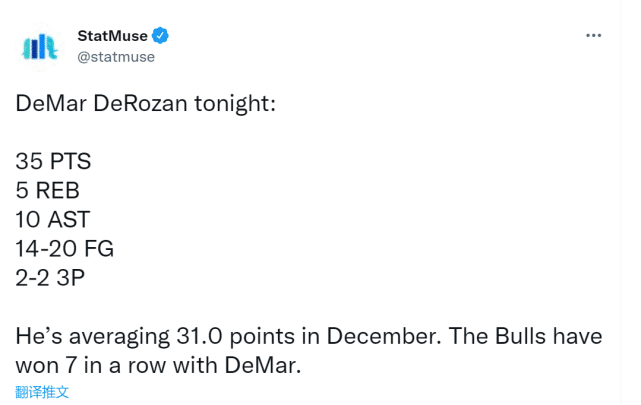Click the word "tonight:" in the tweet

[236, 104]
